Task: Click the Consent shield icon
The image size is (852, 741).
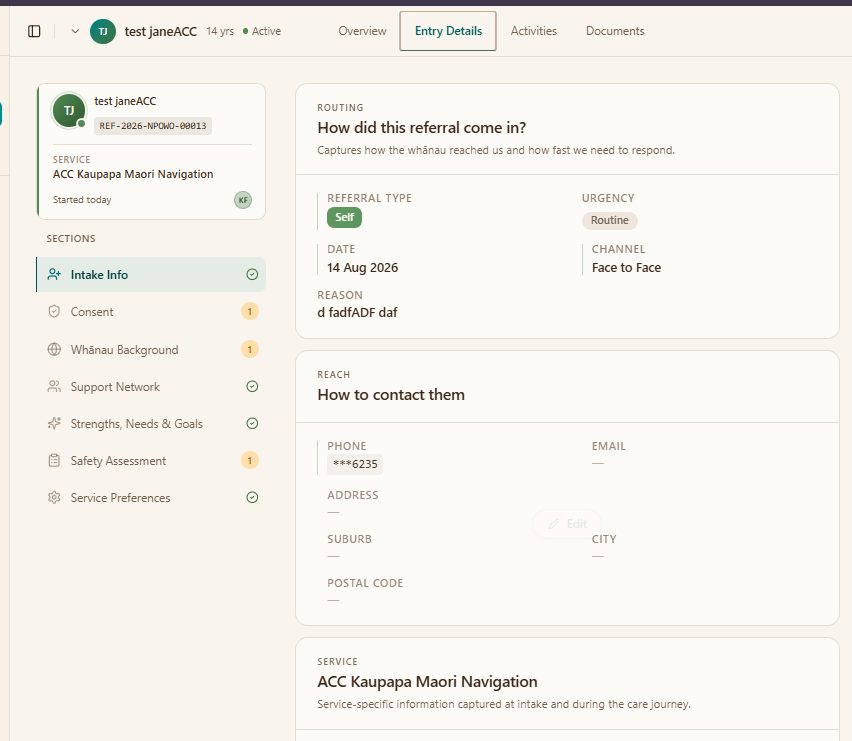Action: [x=54, y=311]
